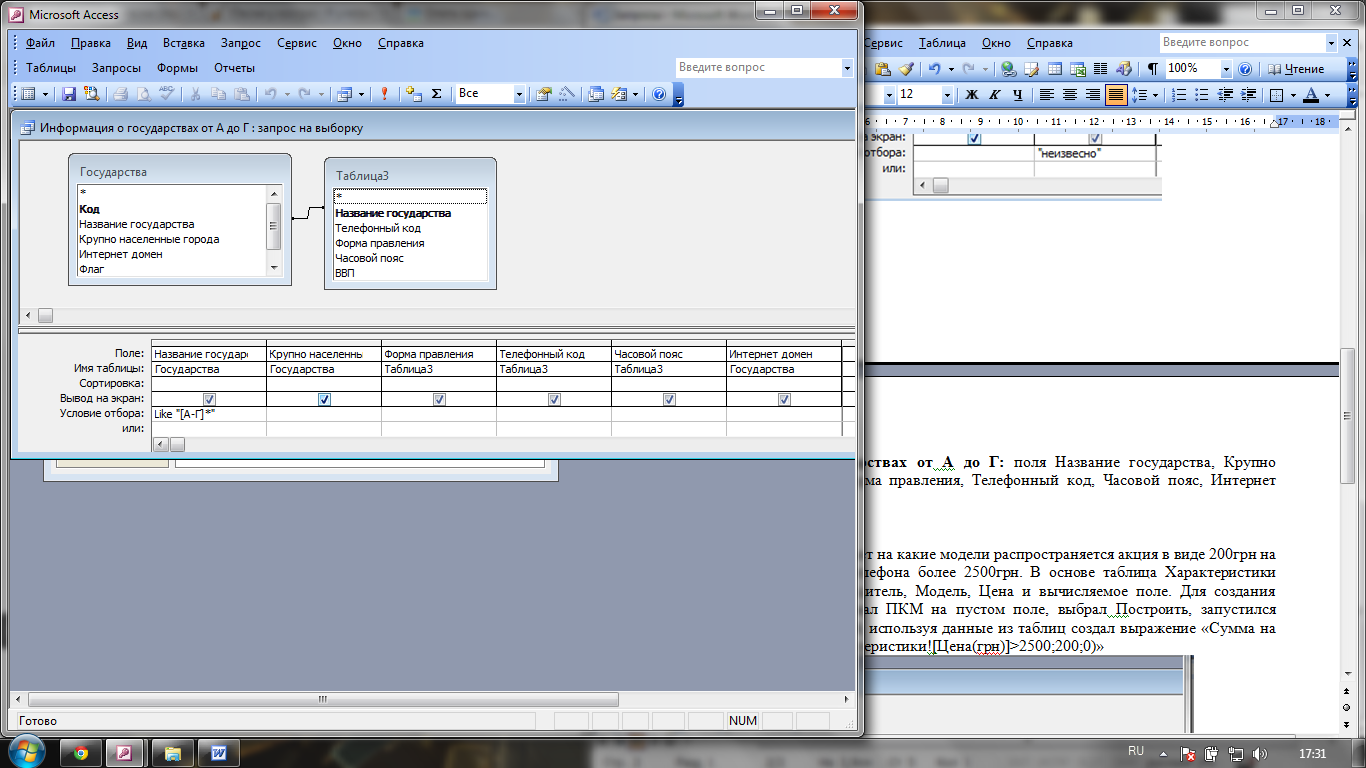1366x768 pixels.
Task: Click the Build expression icon
Action: [567, 94]
